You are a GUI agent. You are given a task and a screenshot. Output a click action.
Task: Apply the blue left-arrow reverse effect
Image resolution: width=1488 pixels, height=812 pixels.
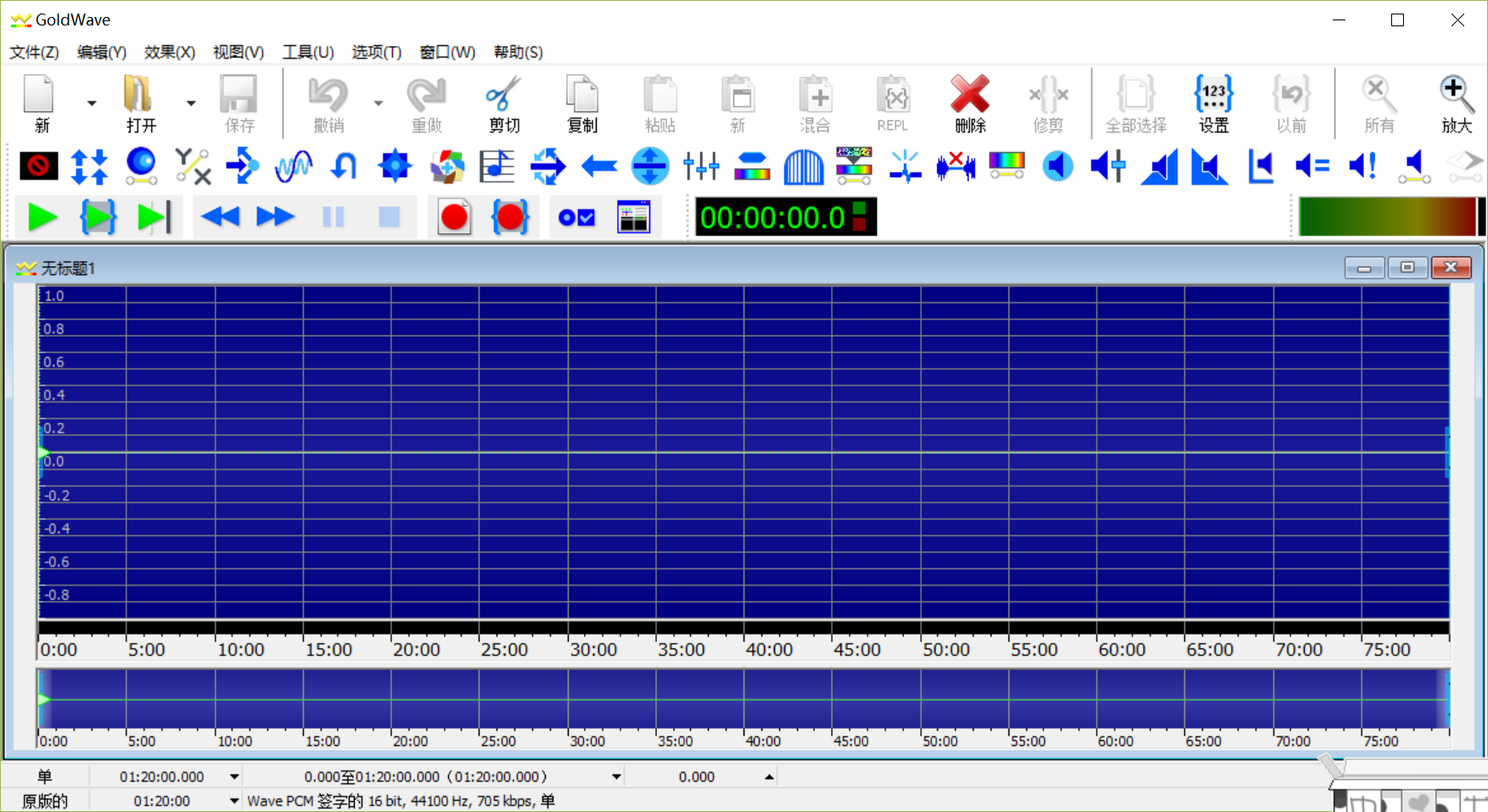coord(599,166)
